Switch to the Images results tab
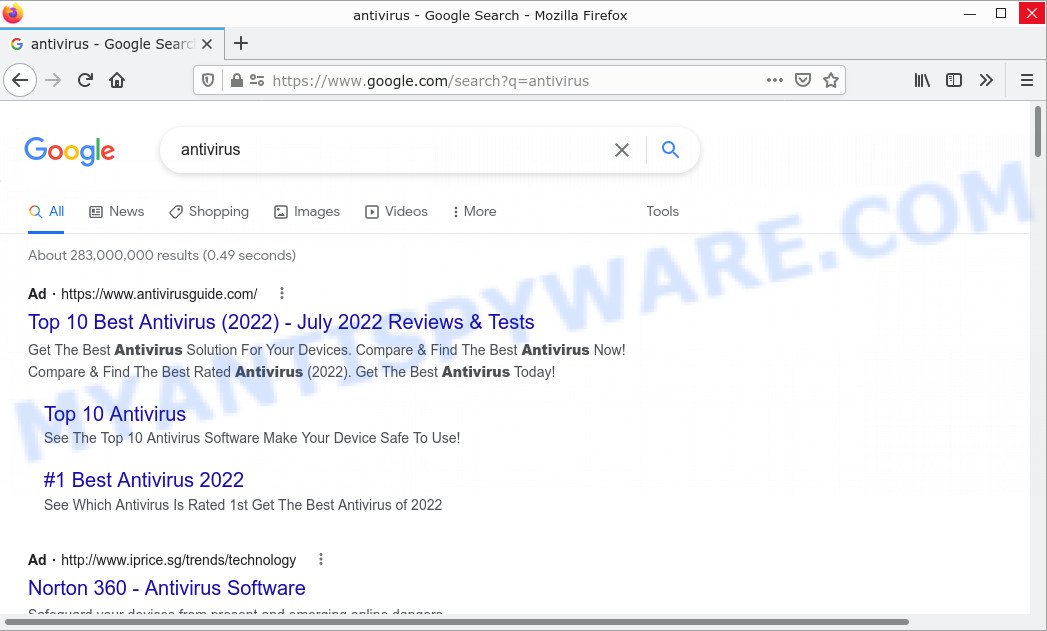This screenshot has height=631, width=1047. coord(307,212)
